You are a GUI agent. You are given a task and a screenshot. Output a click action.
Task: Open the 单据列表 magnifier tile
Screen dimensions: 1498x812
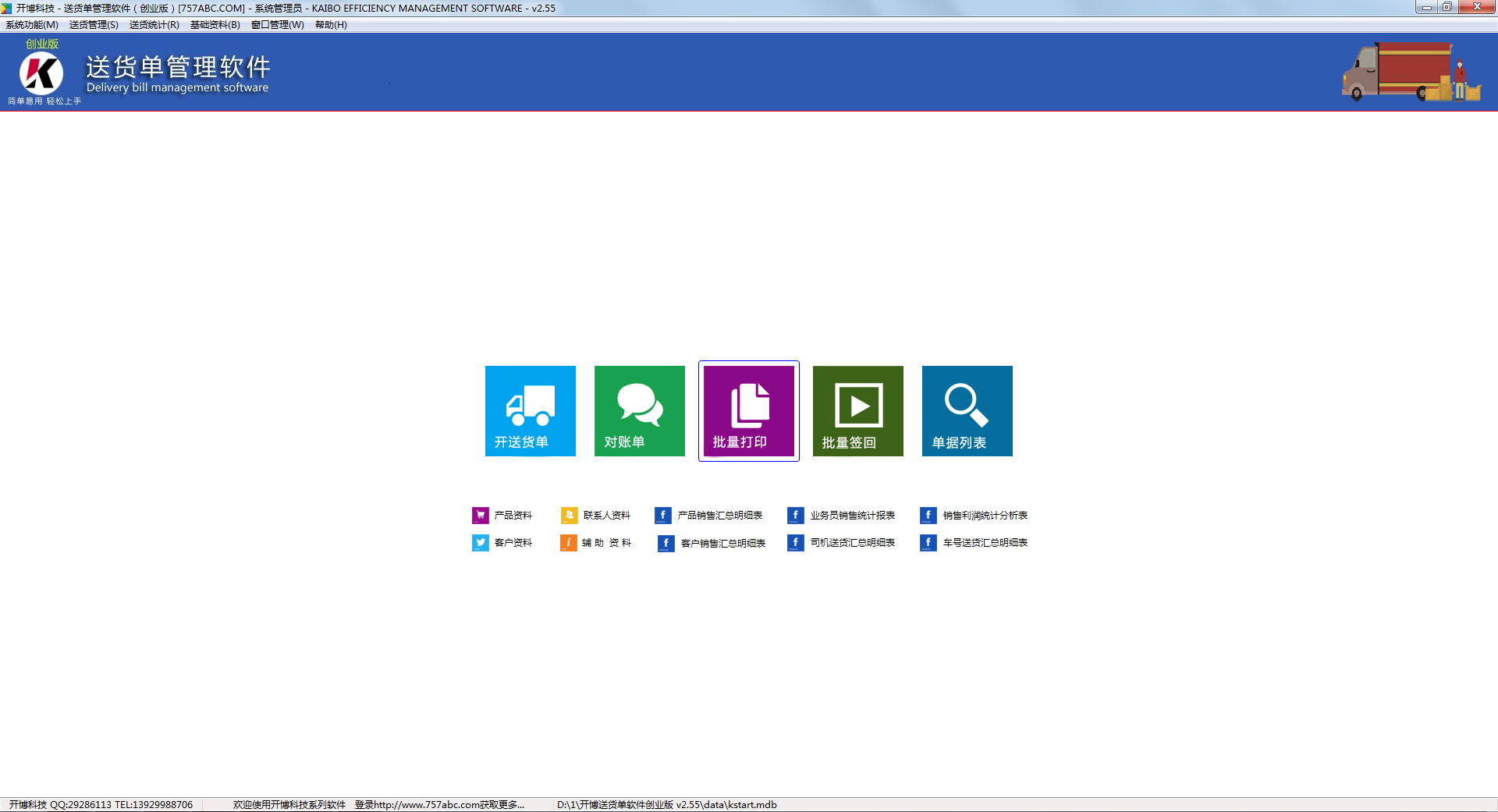(967, 411)
